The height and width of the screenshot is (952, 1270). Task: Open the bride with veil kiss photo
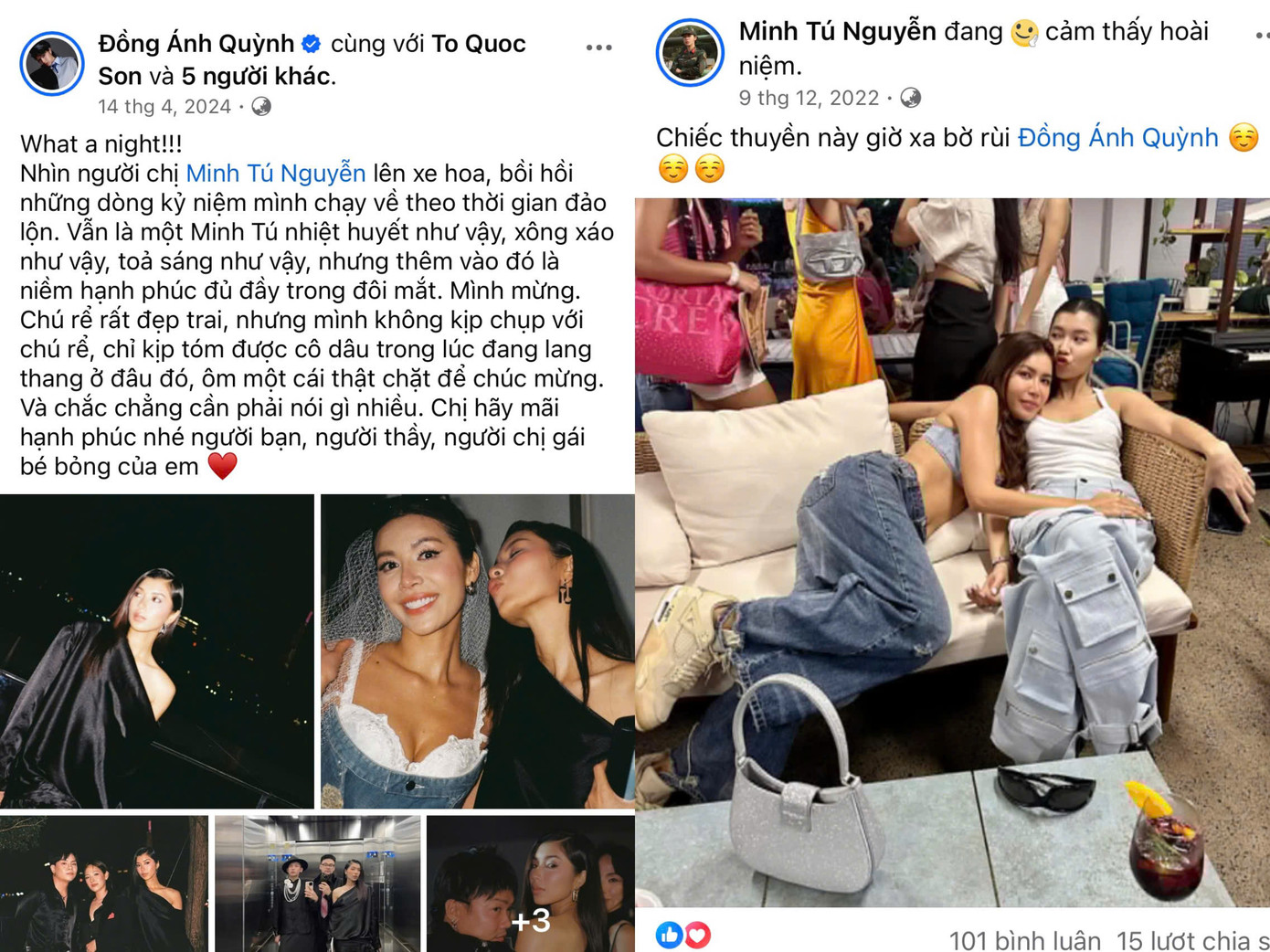[478, 651]
